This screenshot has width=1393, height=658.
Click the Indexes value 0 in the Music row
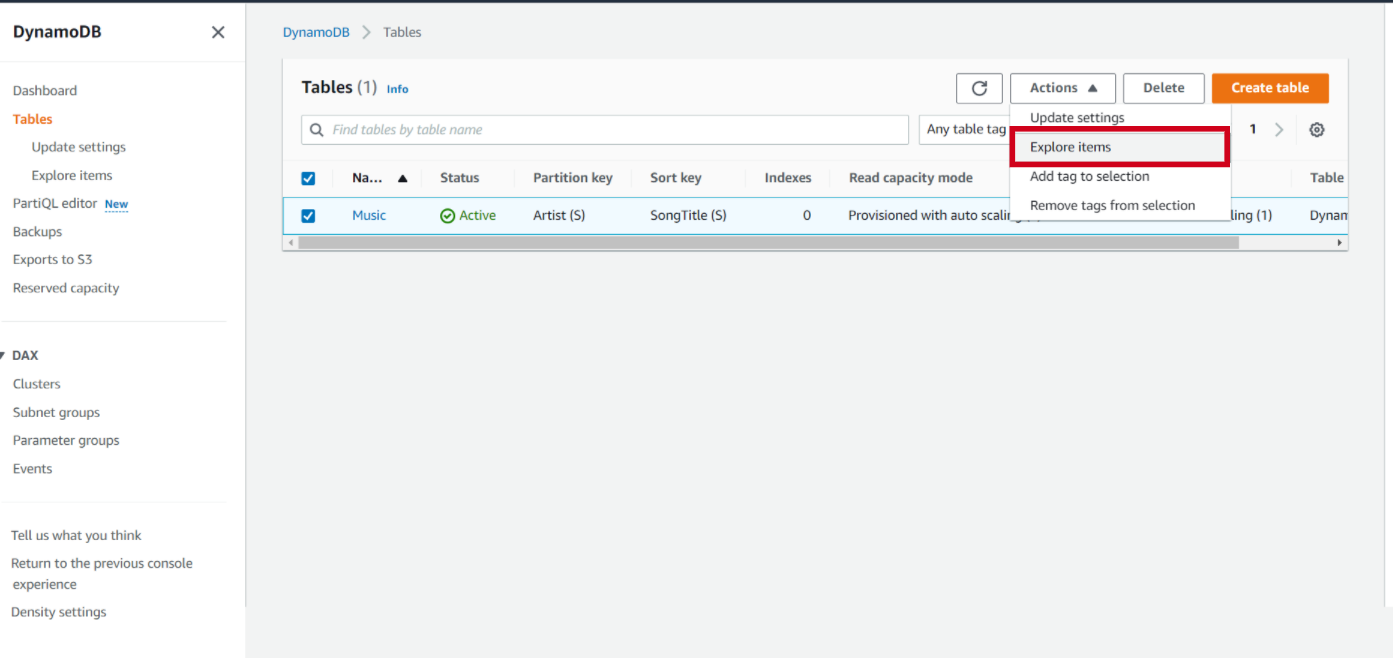pyautogui.click(x=807, y=216)
